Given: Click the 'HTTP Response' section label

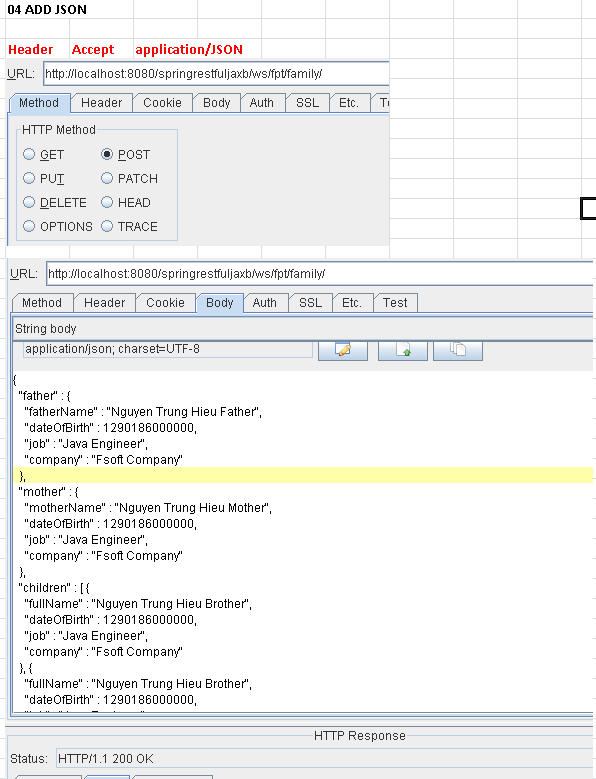Looking at the screenshot, I should 360,736.
